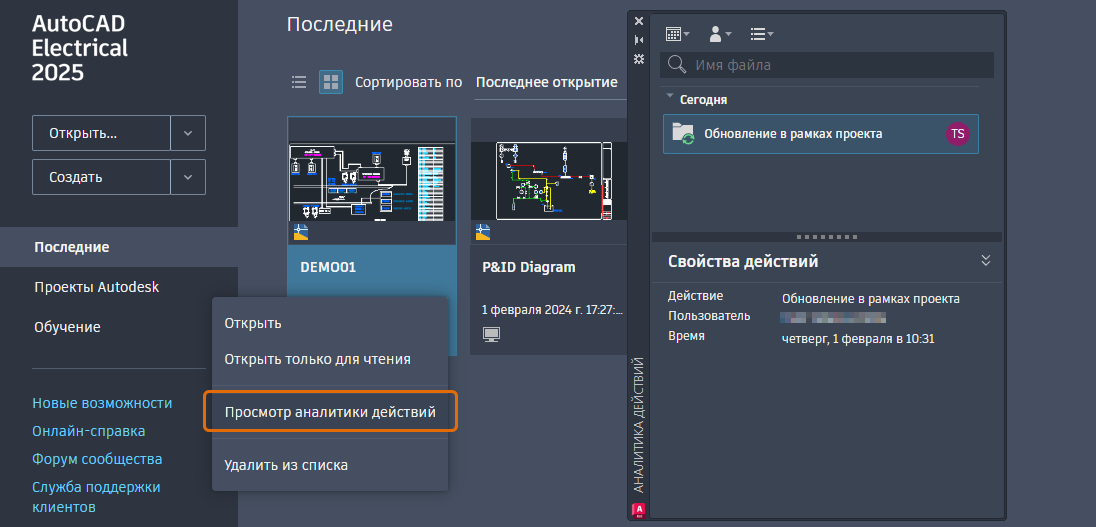Click the file type icon under DEMO01 thumbnail
This screenshot has height=527, width=1096.
coord(301,232)
